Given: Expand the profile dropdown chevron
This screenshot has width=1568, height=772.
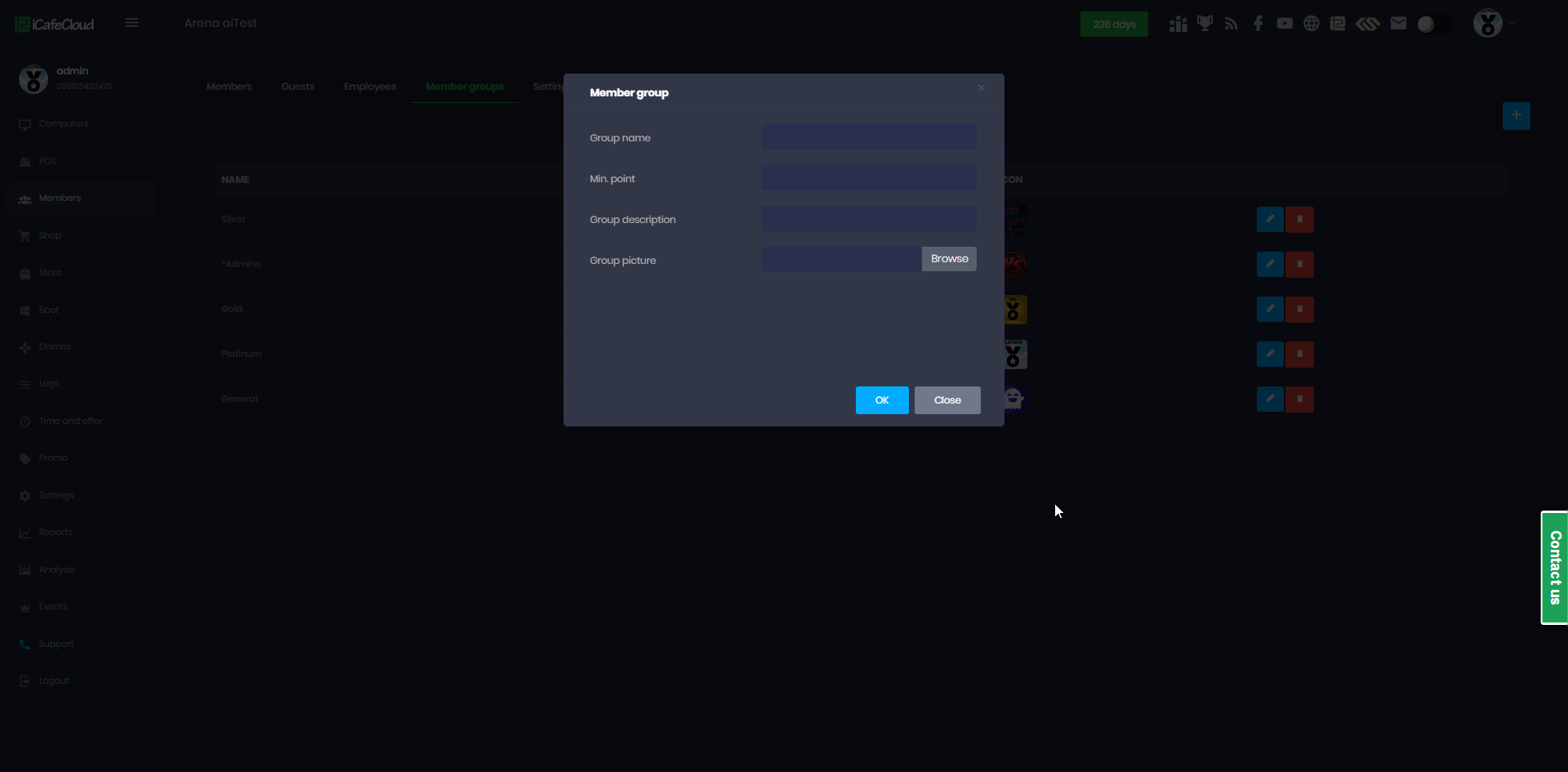Looking at the screenshot, I should (x=1512, y=24).
